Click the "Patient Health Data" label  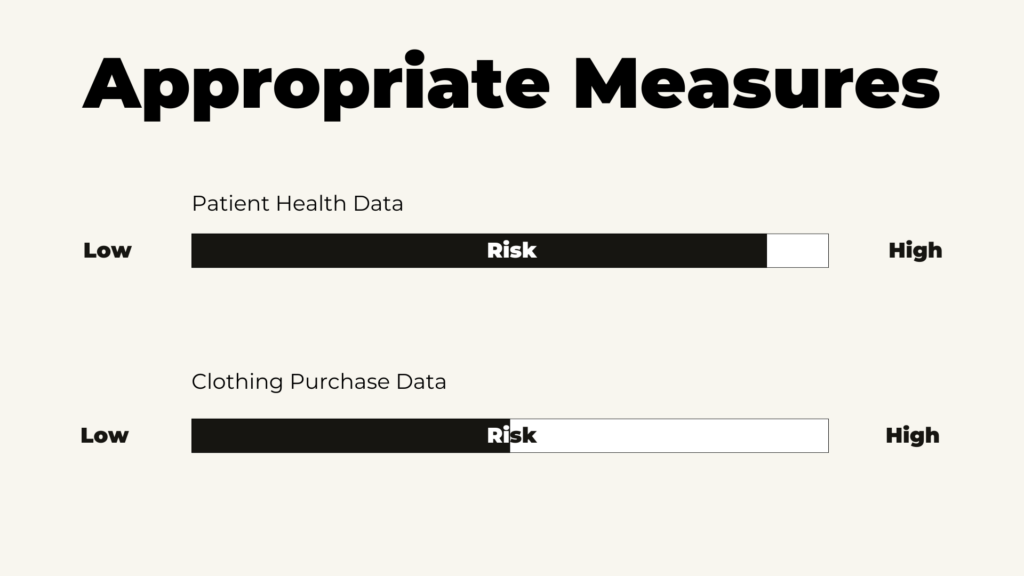tap(297, 204)
